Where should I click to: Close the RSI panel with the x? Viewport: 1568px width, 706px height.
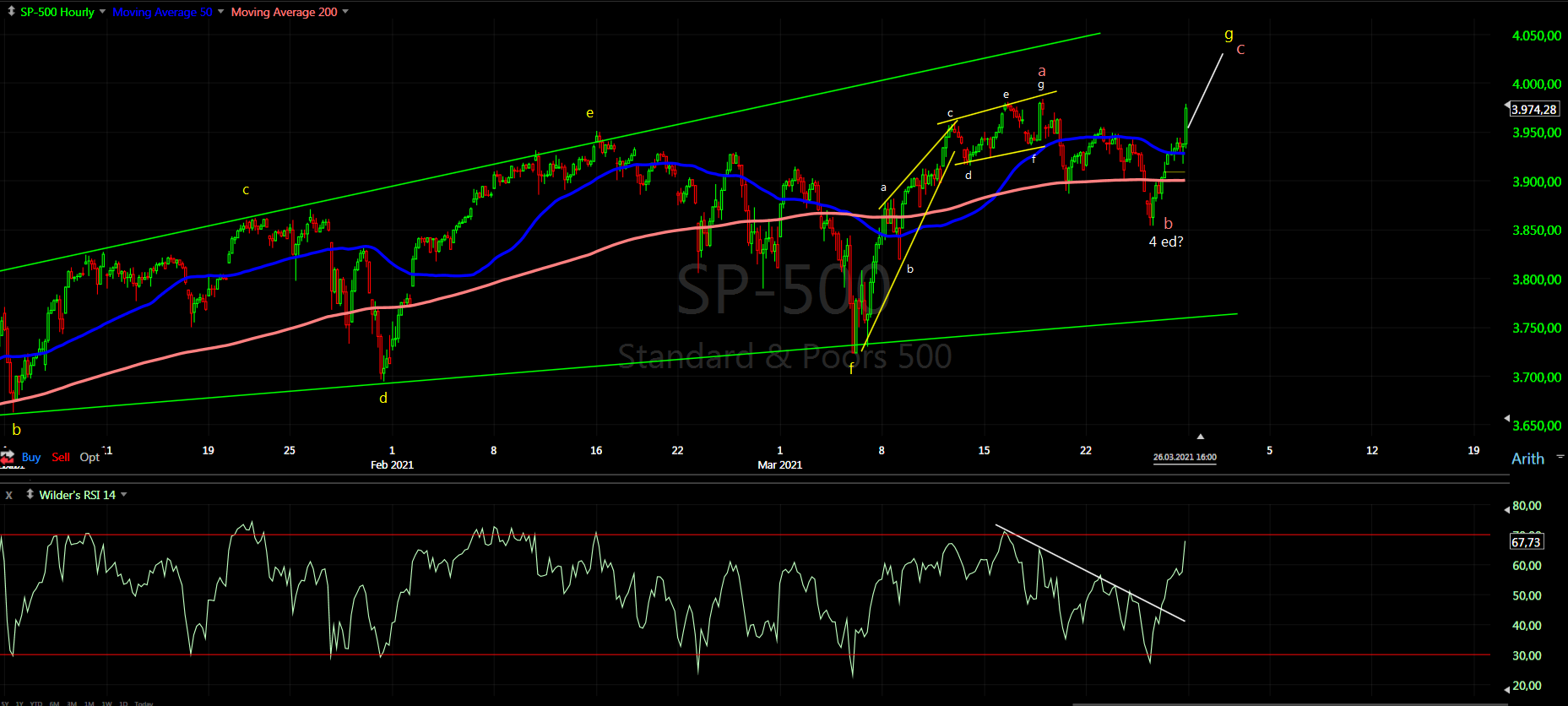click(9, 495)
